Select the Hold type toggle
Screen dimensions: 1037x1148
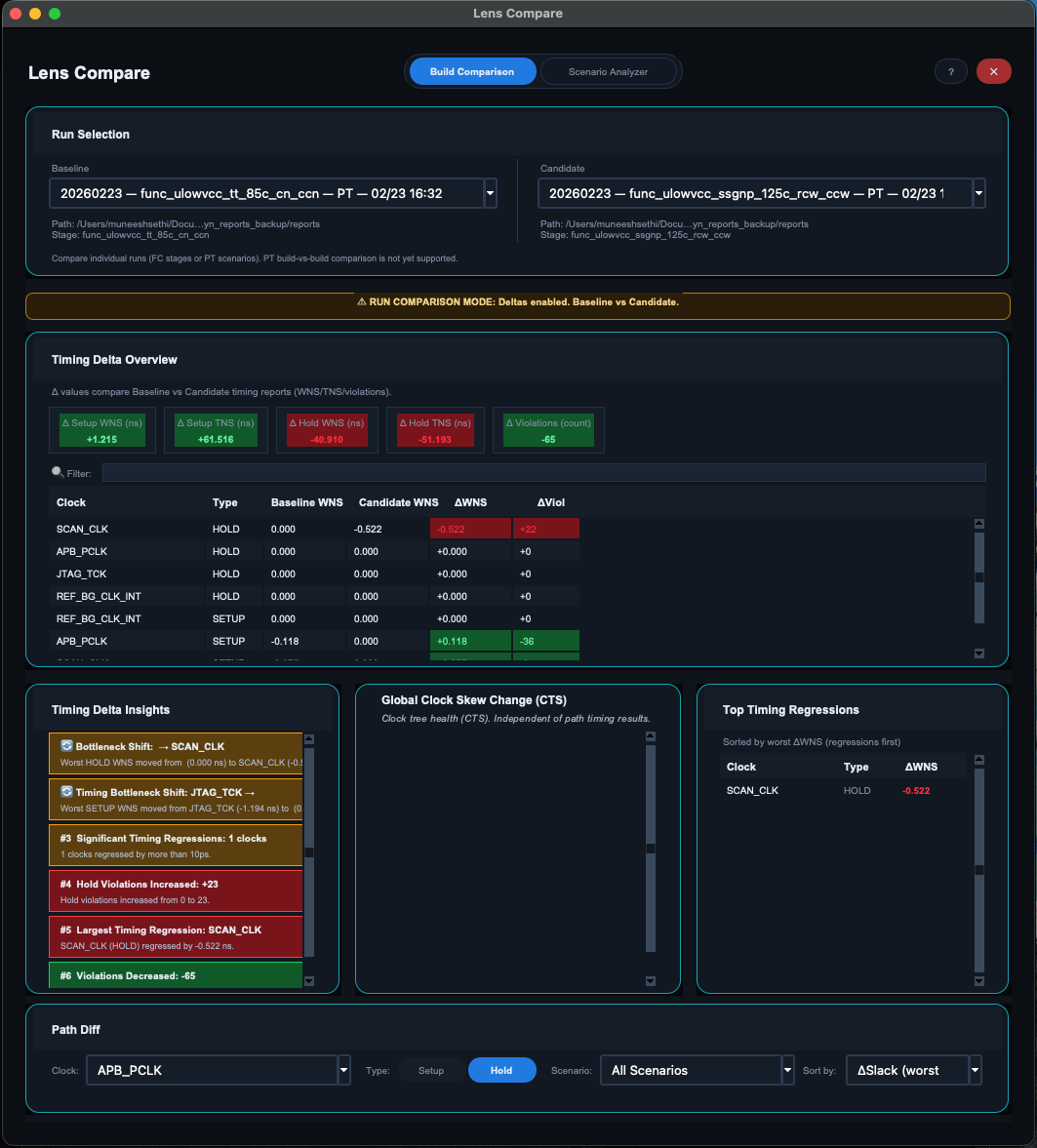[x=501, y=1070]
